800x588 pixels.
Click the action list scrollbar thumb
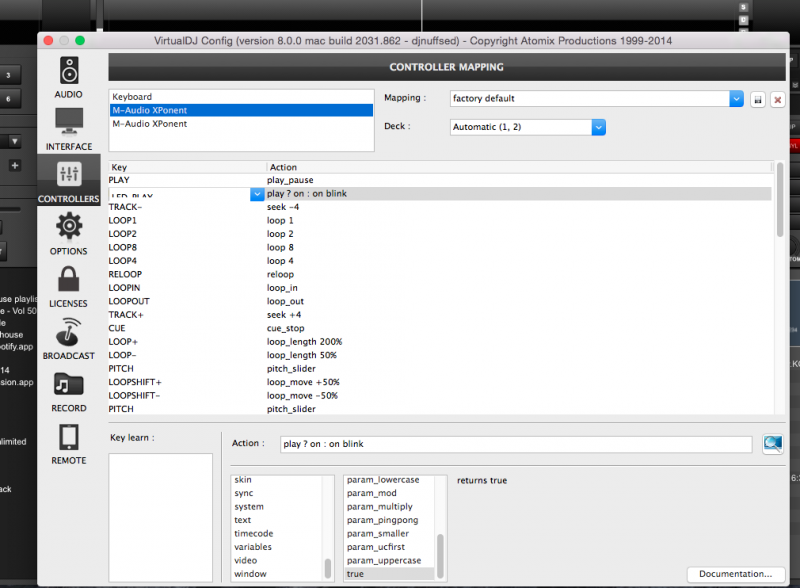(440, 556)
